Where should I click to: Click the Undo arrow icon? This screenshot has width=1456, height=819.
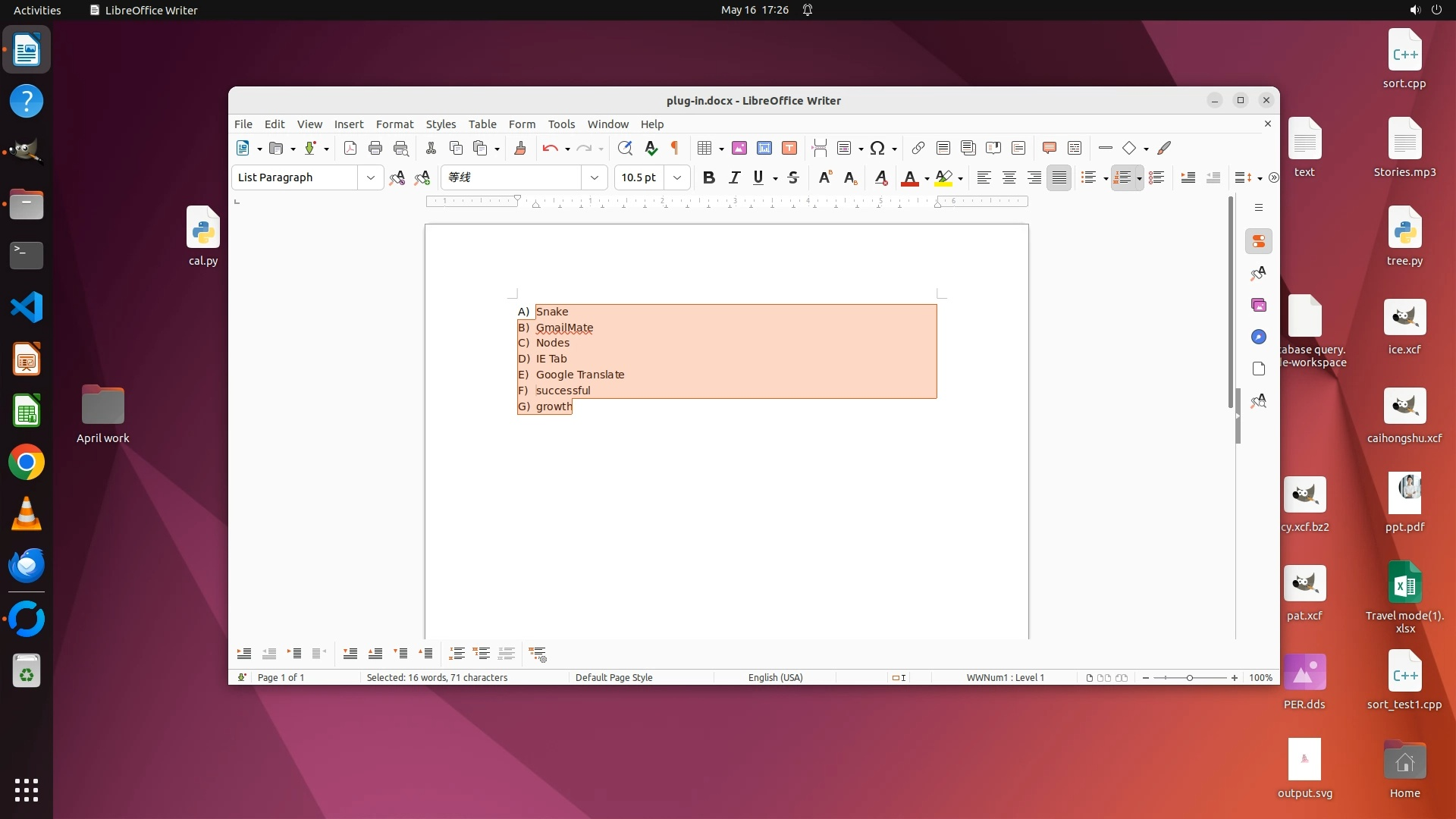click(550, 148)
